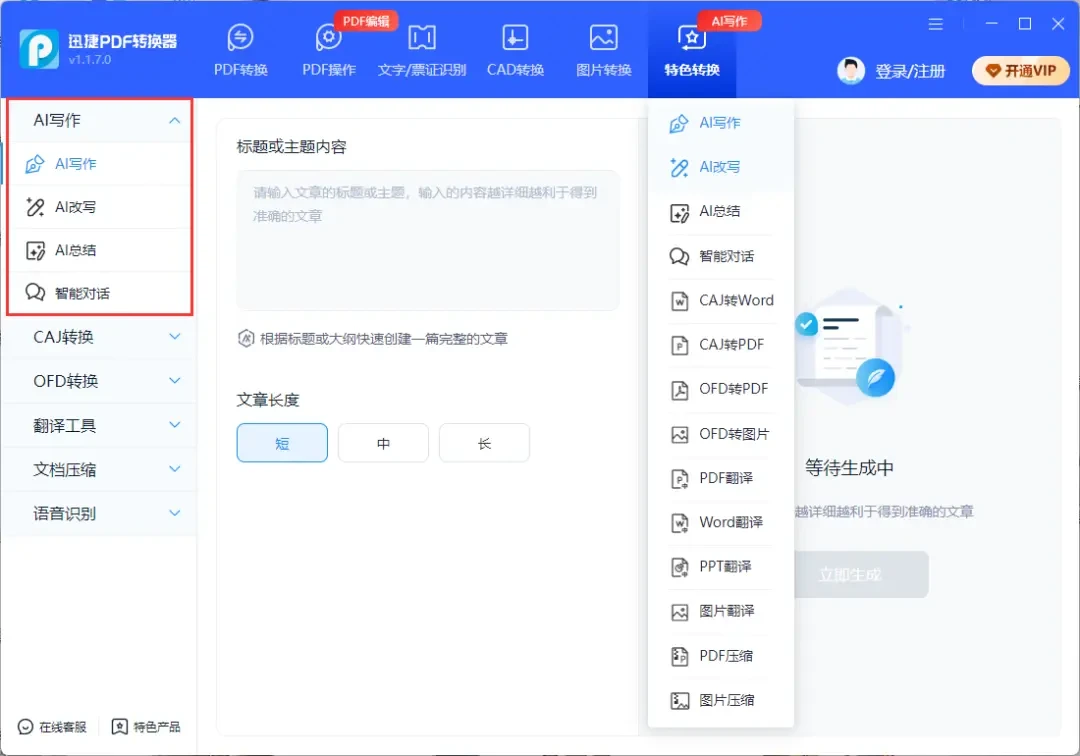Image resolution: width=1080 pixels, height=756 pixels.
Task: Select the 短 article length option
Action: pos(282,443)
